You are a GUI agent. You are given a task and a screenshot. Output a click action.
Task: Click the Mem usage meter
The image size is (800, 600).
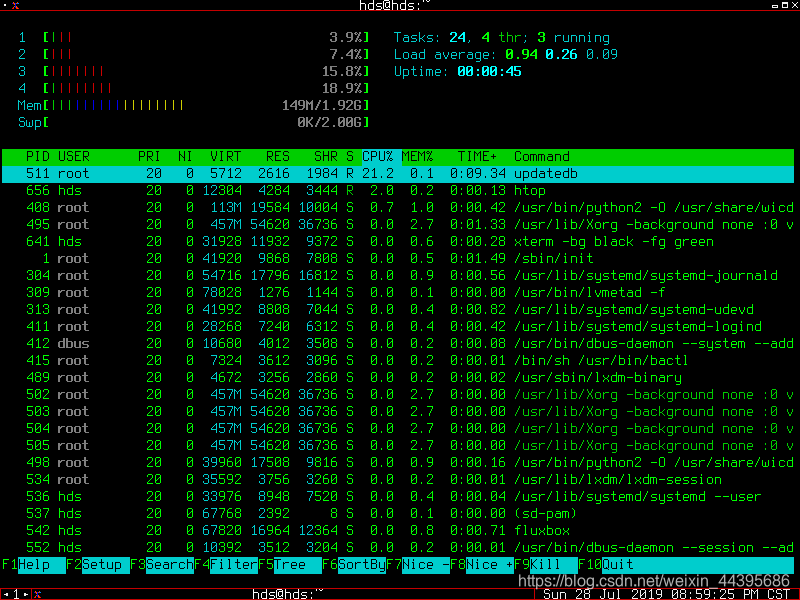194,106
